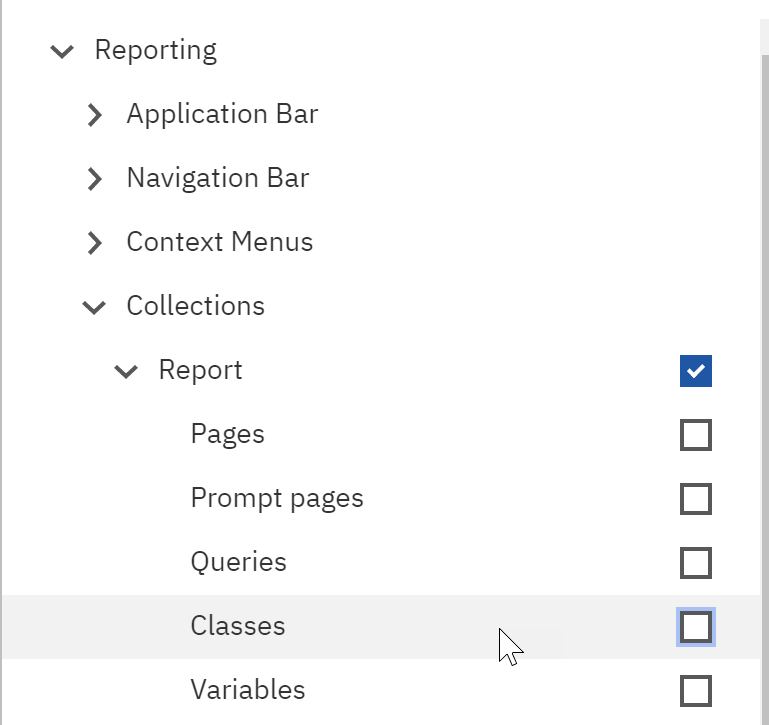The width and height of the screenshot is (769, 725).
Task: Collapse the Report node chevron
Action: (x=126, y=371)
